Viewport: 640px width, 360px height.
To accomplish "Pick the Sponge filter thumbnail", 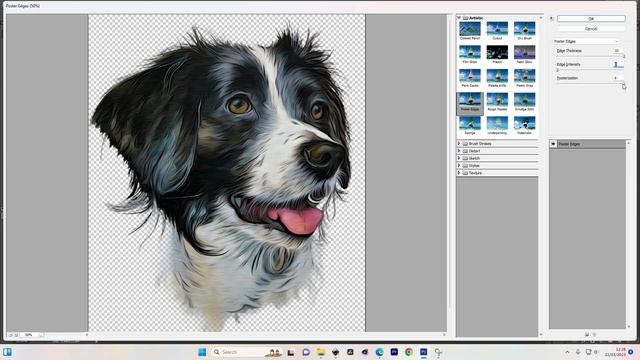I will click(470, 124).
